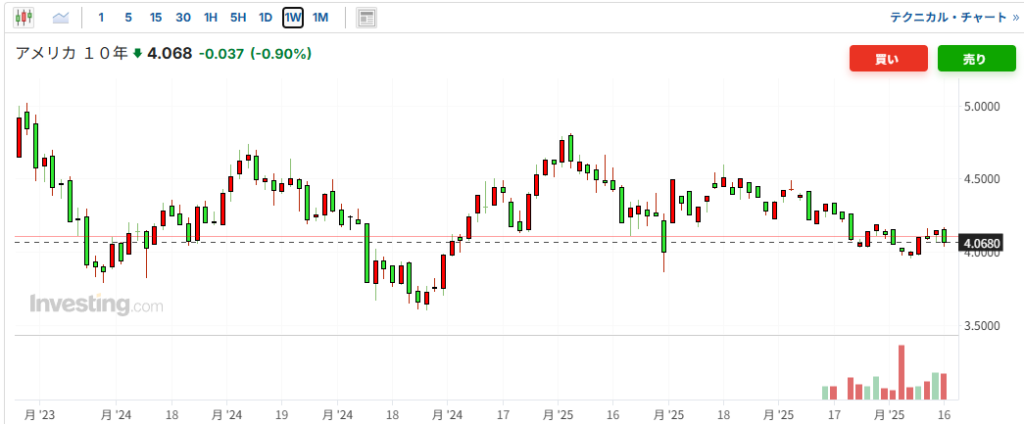The image size is (1024, 424).
Task: Switch to the area chart icon
Action: click(x=61, y=17)
